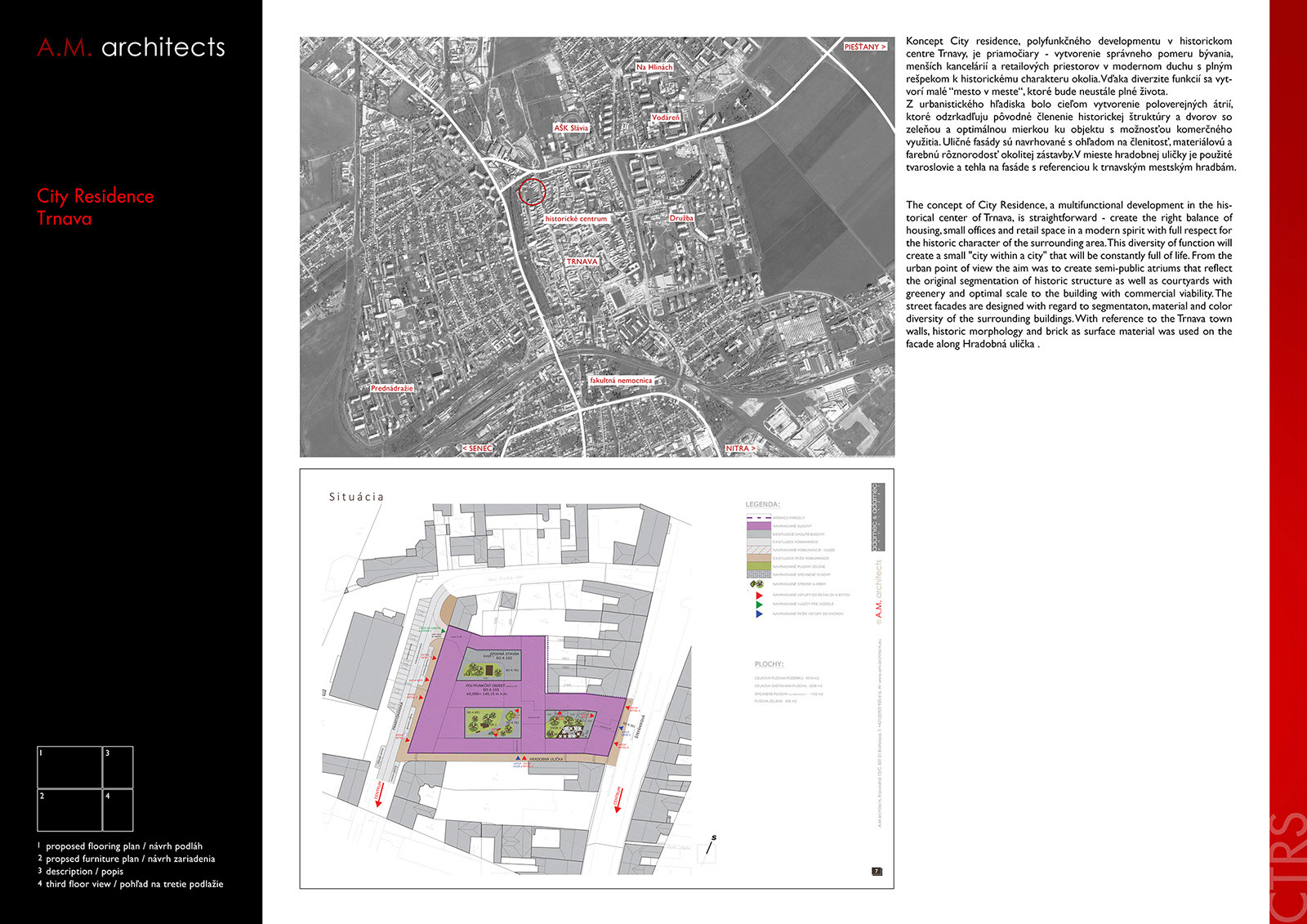Click the POLYFUNKČNÝ OBJEKT SO A 103 label
Image resolution: width=1307 pixels, height=924 pixels.
(x=487, y=690)
